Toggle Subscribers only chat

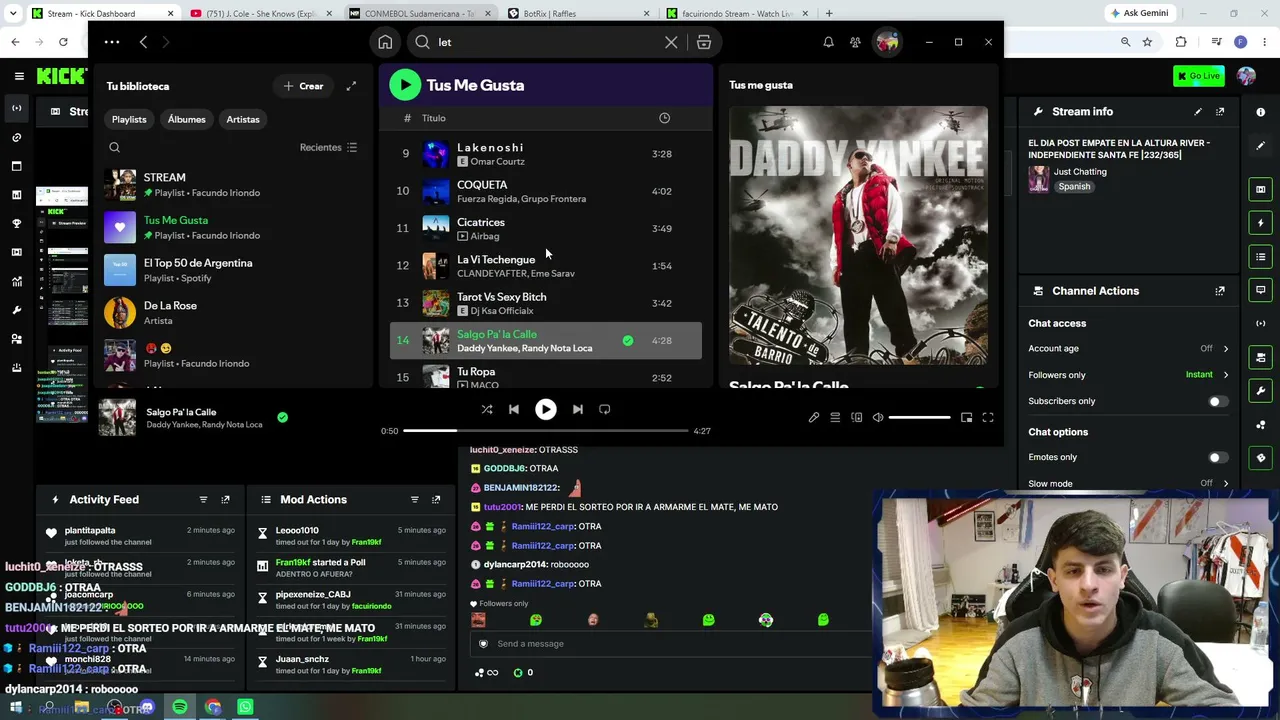click(x=1216, y=401)
